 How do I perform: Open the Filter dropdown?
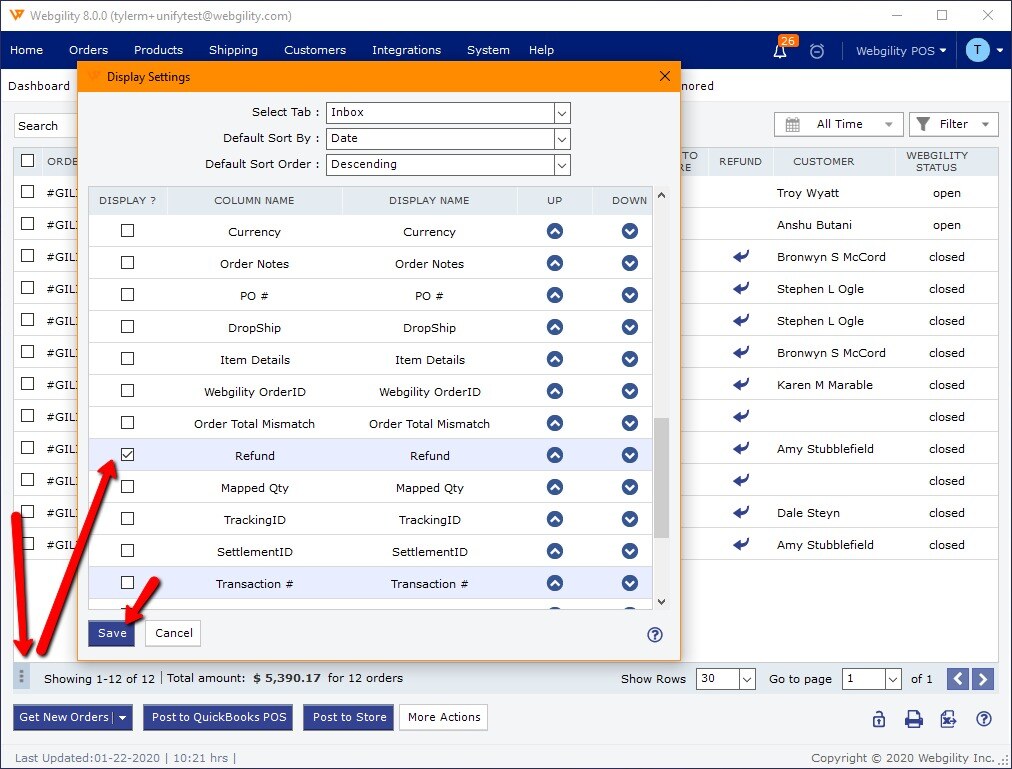coord(953,124)
